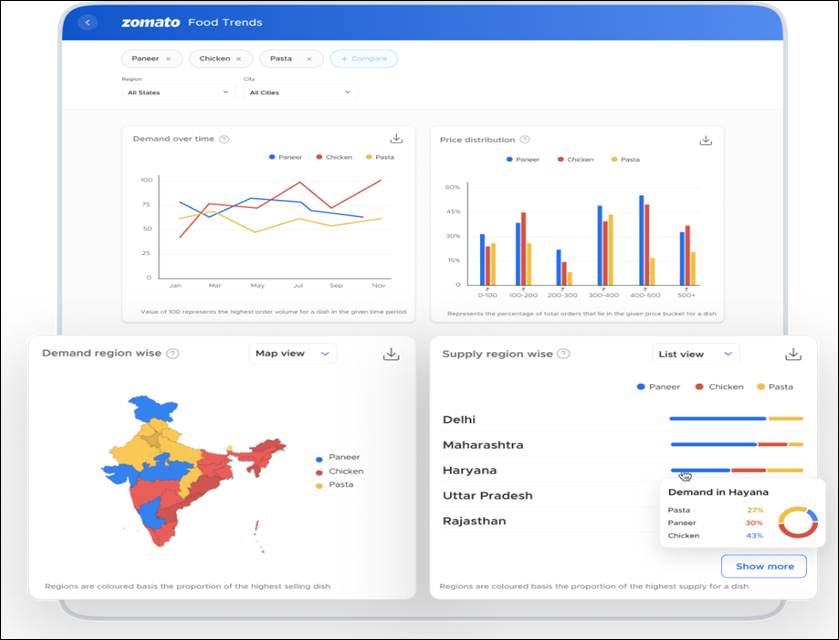Download the Demand region wise map
Image resolution: width=839 pixels, height=640 pixels.
[393, 352]
